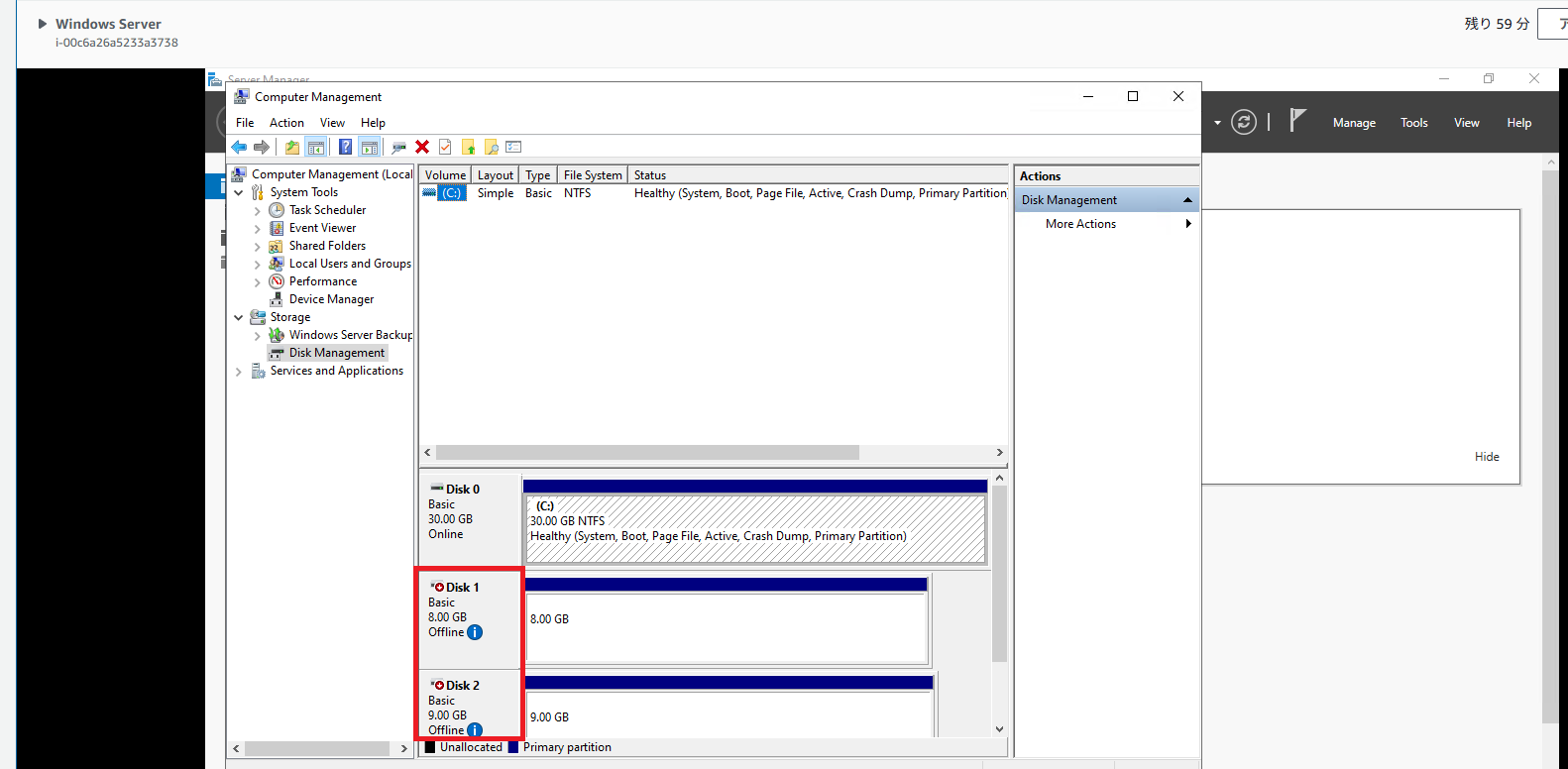This screenshot has width=1568, height=769.
Task: Click the Device Manager icon in tree
Action: point(277,299)
